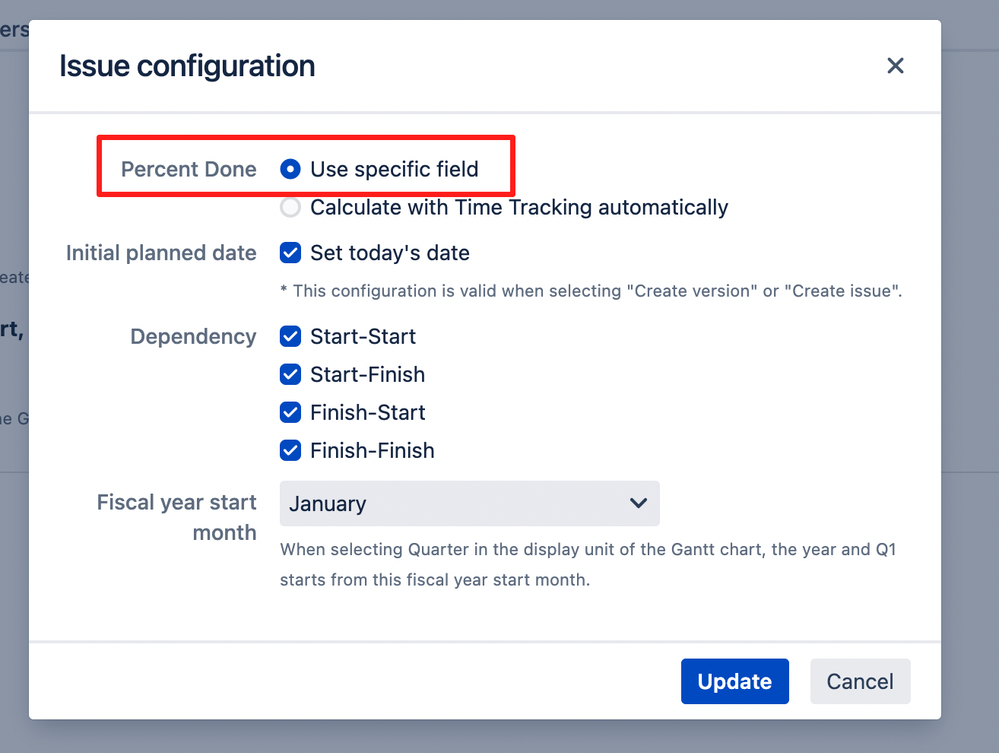Click the Update button
The width and height of the screenshot is (999, 753).
(x=734, y=681)
